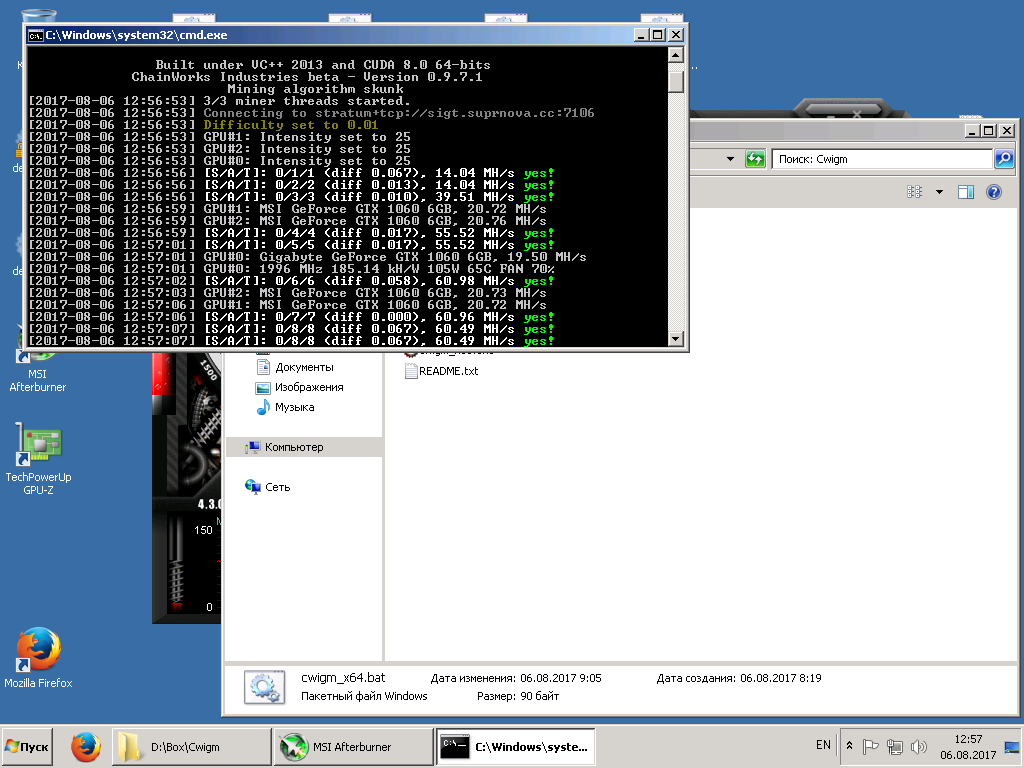
Task: Open the TechPowerUp GPU-Z desktop shortcut
Action: point(38,460)
